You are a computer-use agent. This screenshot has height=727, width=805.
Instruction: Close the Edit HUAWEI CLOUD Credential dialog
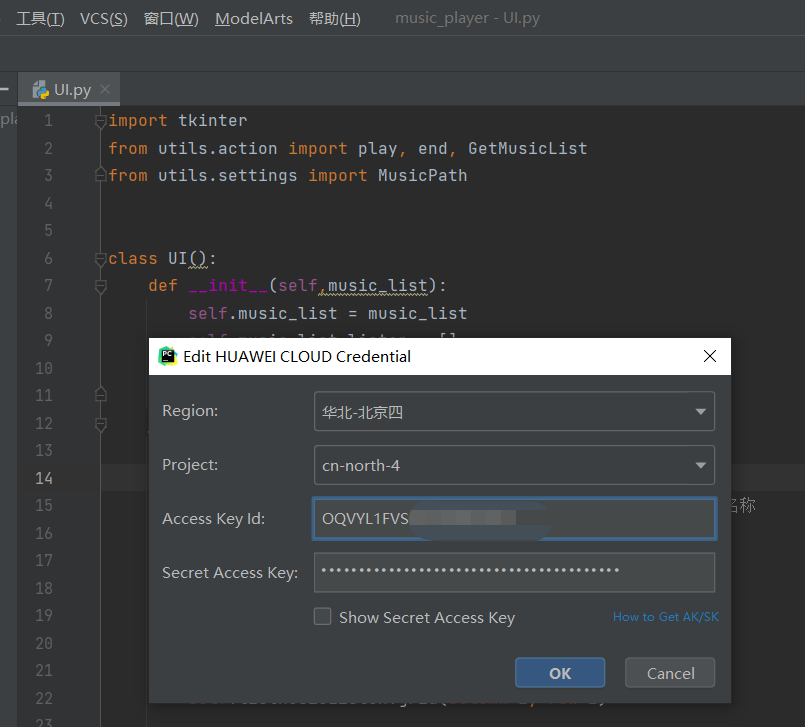(x=710, y=356)
